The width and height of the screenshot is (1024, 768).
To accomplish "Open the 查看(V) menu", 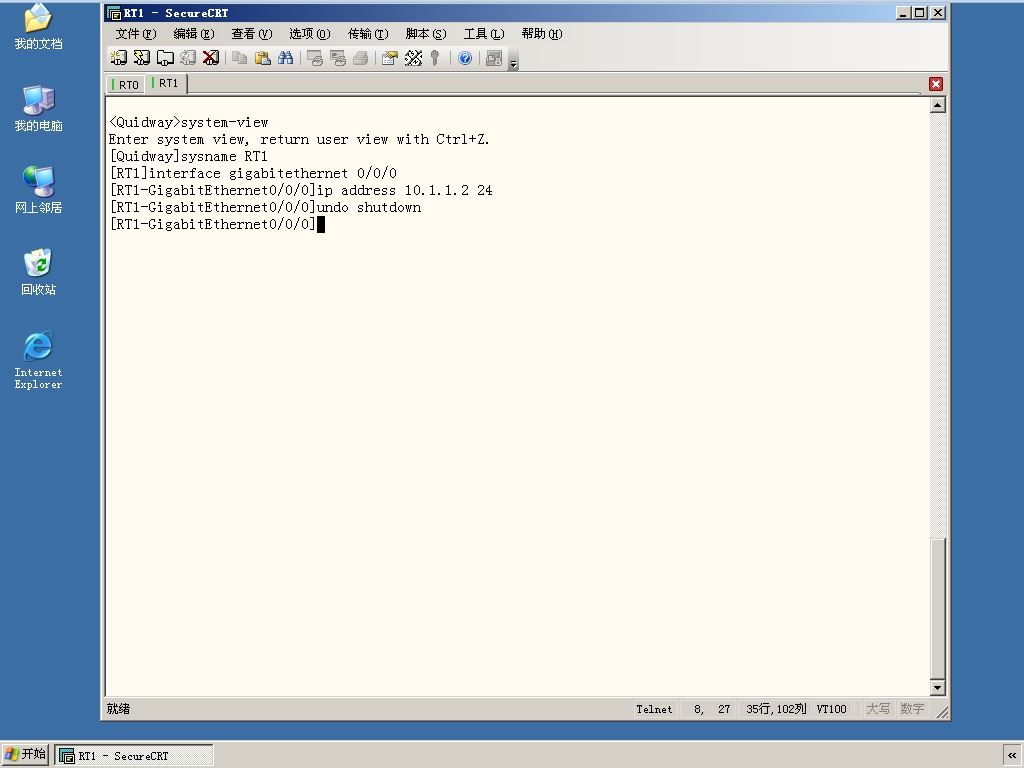I will click(251, 34).
